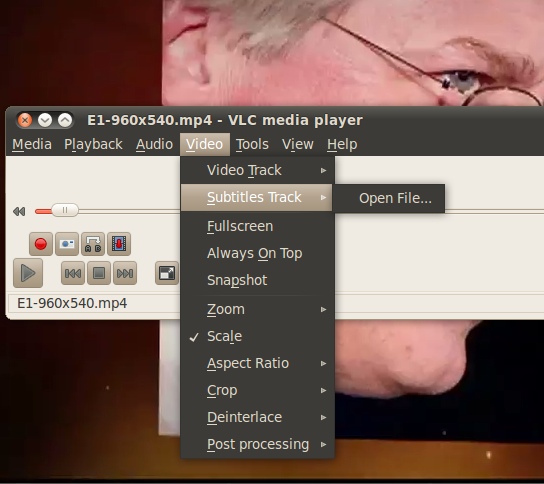Skip to next media track

coord(125,273)
